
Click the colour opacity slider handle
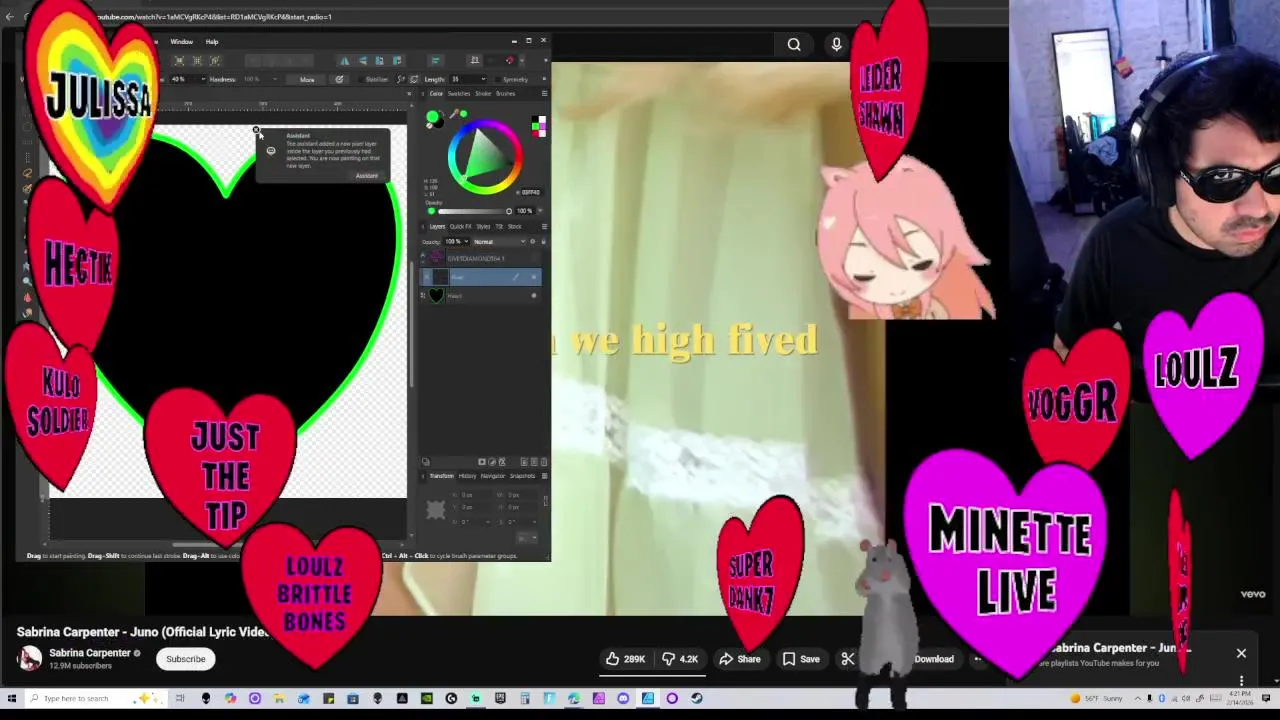pos(508,211)
